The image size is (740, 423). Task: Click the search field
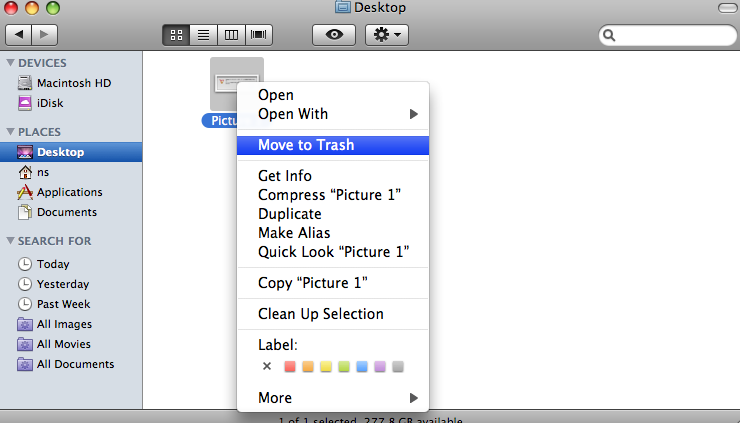[x=668, y=36]
